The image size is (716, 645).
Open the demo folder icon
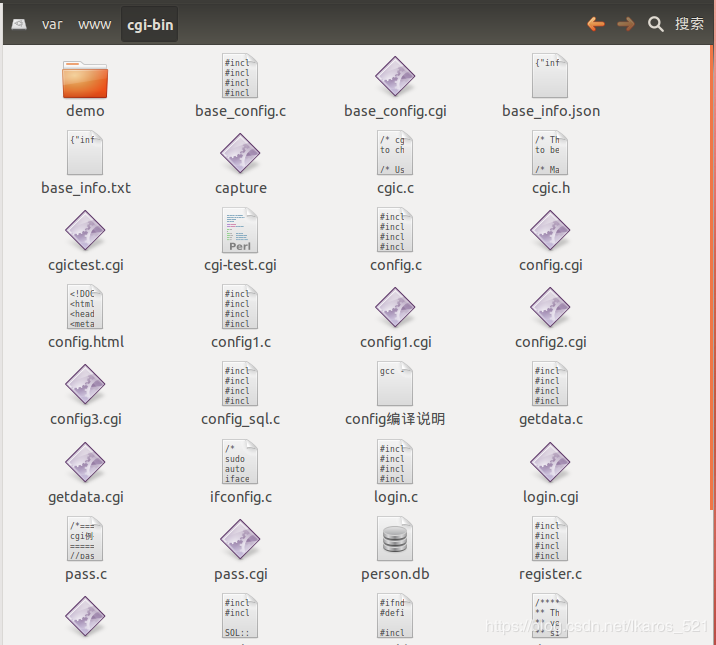tap(85, 79)
